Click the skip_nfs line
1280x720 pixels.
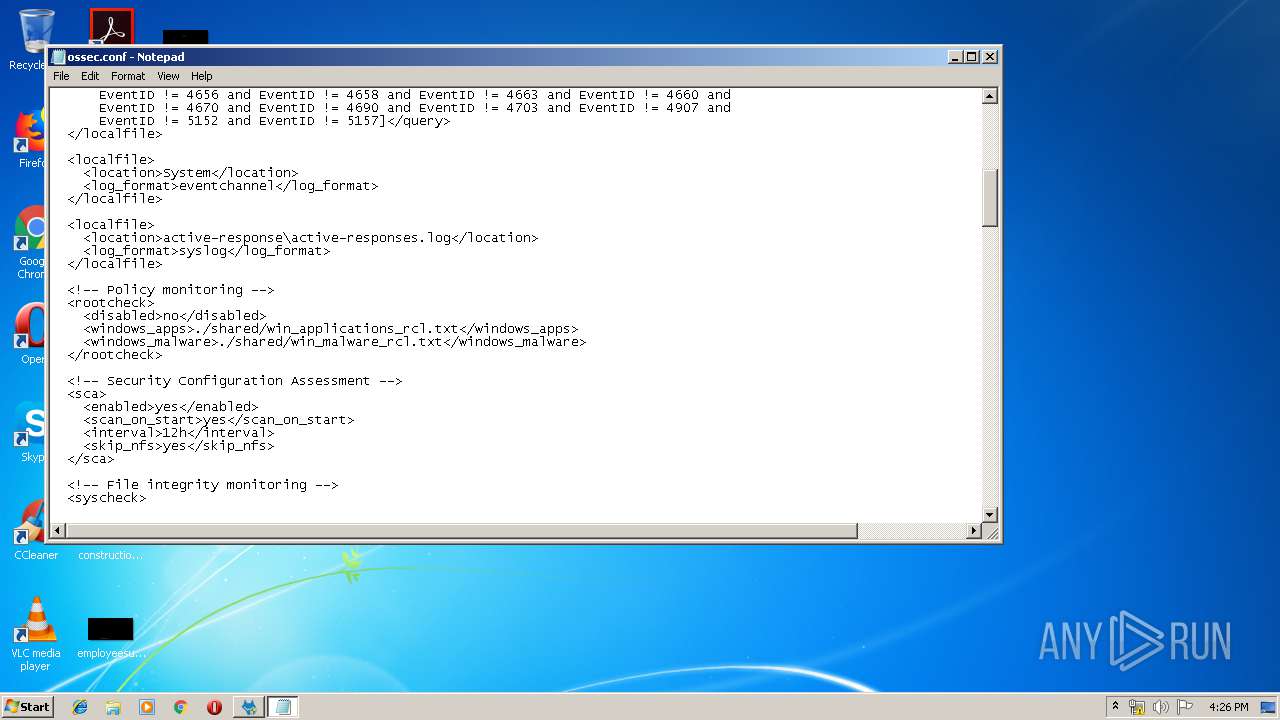[x=178, y=446]
